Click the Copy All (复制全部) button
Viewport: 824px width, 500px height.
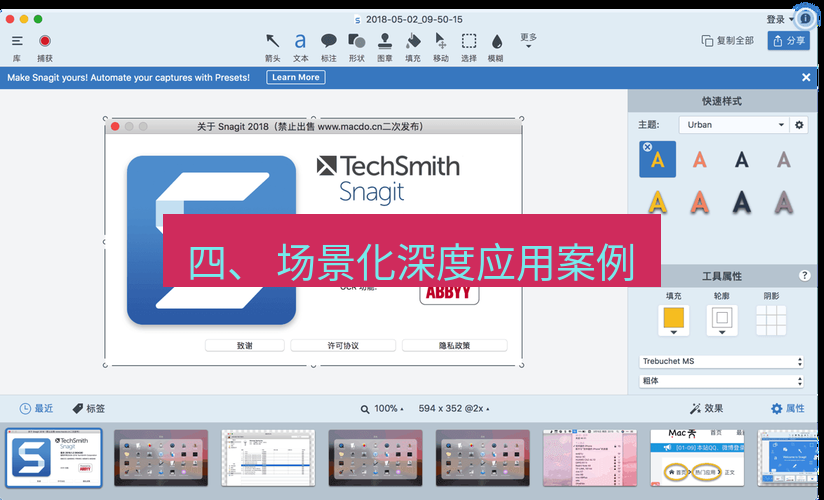click(x=728, y=40)
